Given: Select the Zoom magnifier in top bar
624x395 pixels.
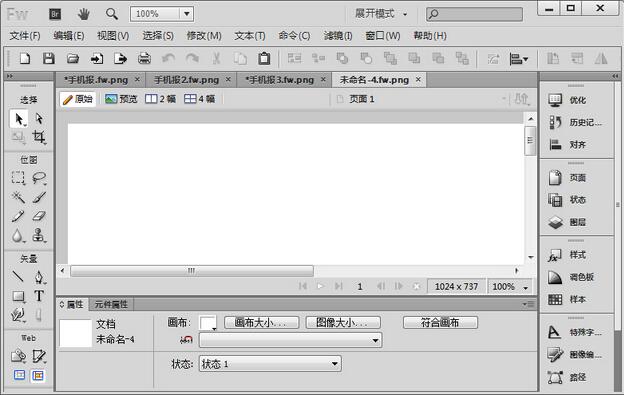Looking at the screenshot, I should coord(111,14).
